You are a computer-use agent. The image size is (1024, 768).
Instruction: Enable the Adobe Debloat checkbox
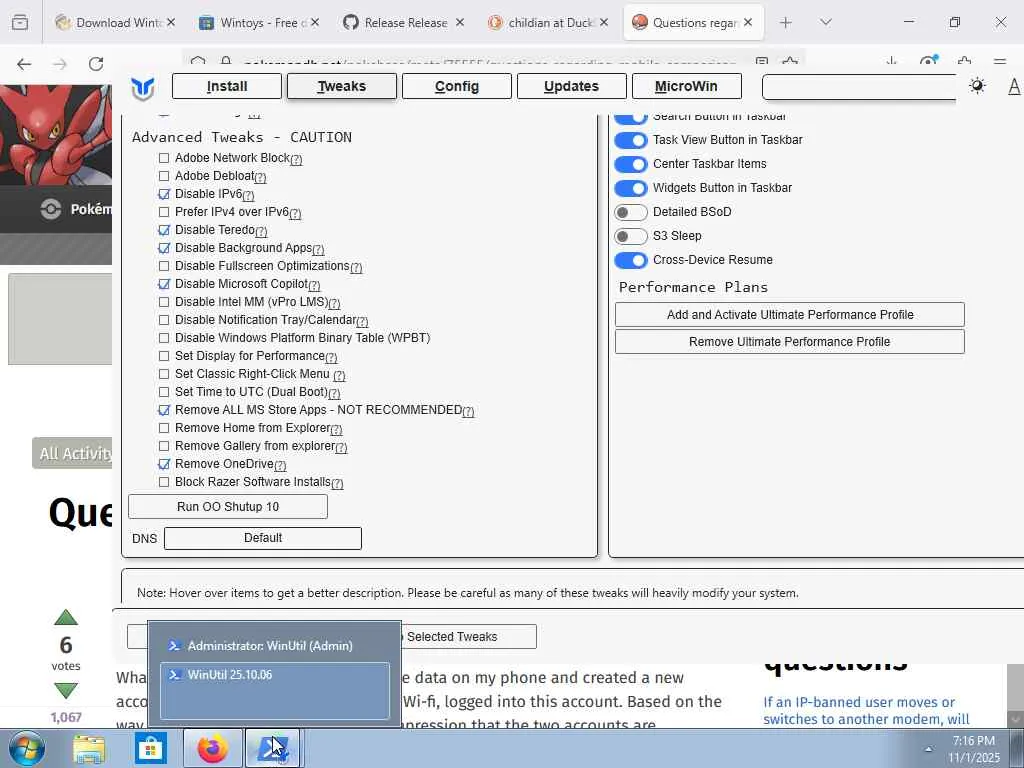[164, 176]
